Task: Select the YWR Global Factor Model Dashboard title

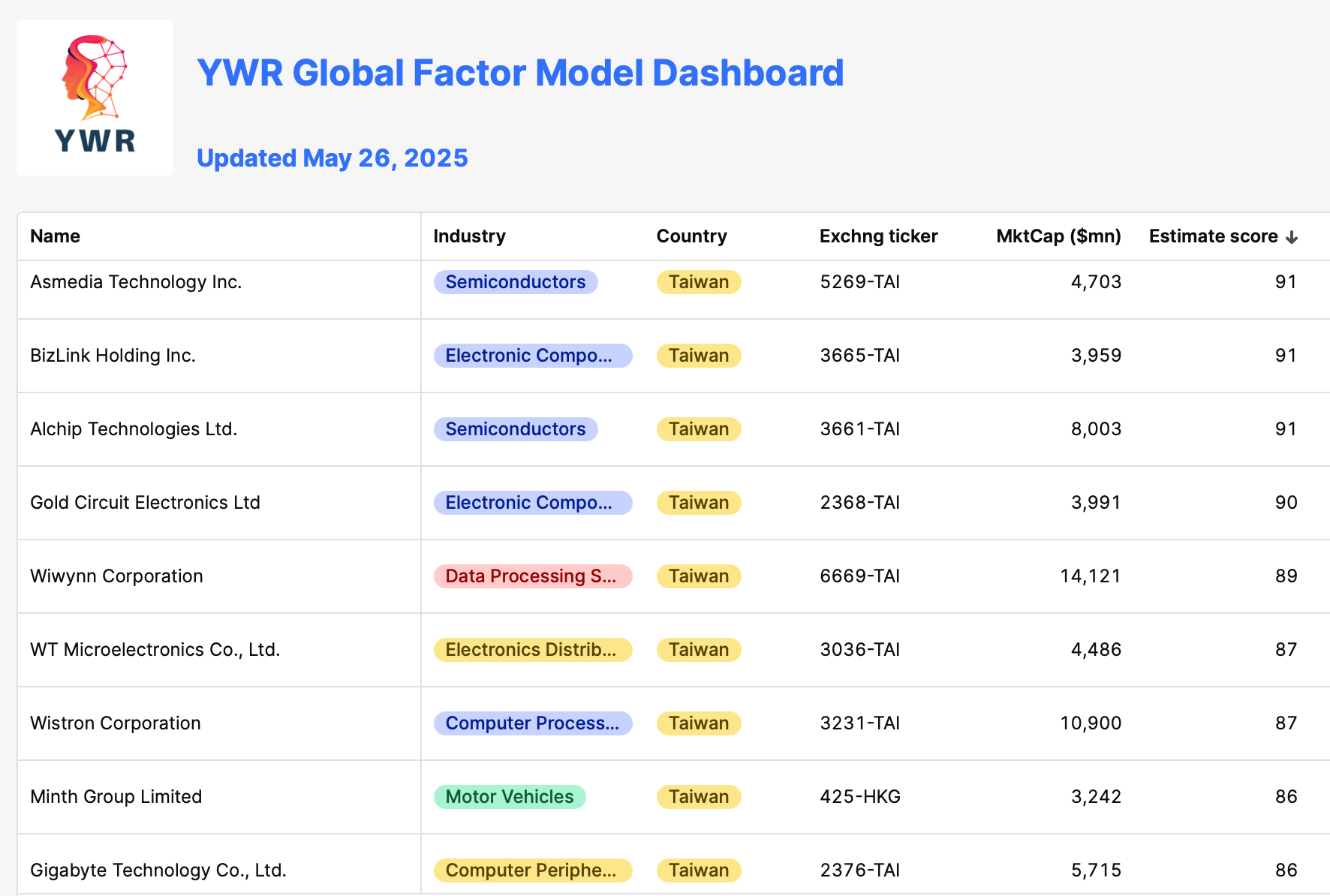Action: (520, 73)
